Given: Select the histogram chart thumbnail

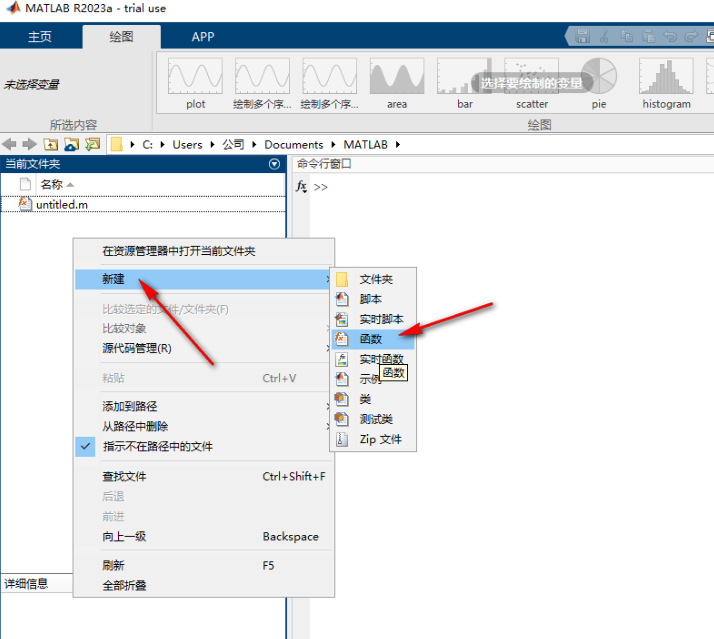Looking at the screenshot, I should [x=666, y=83].
